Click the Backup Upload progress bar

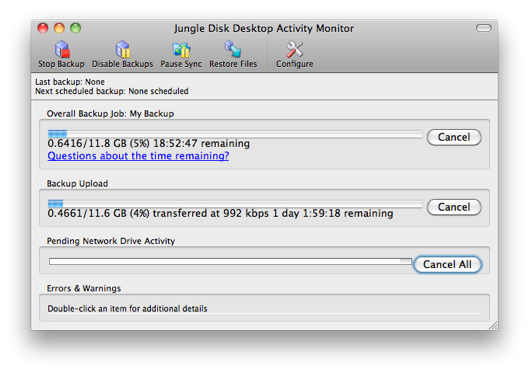pyautogui.click(x=235, y=204)
